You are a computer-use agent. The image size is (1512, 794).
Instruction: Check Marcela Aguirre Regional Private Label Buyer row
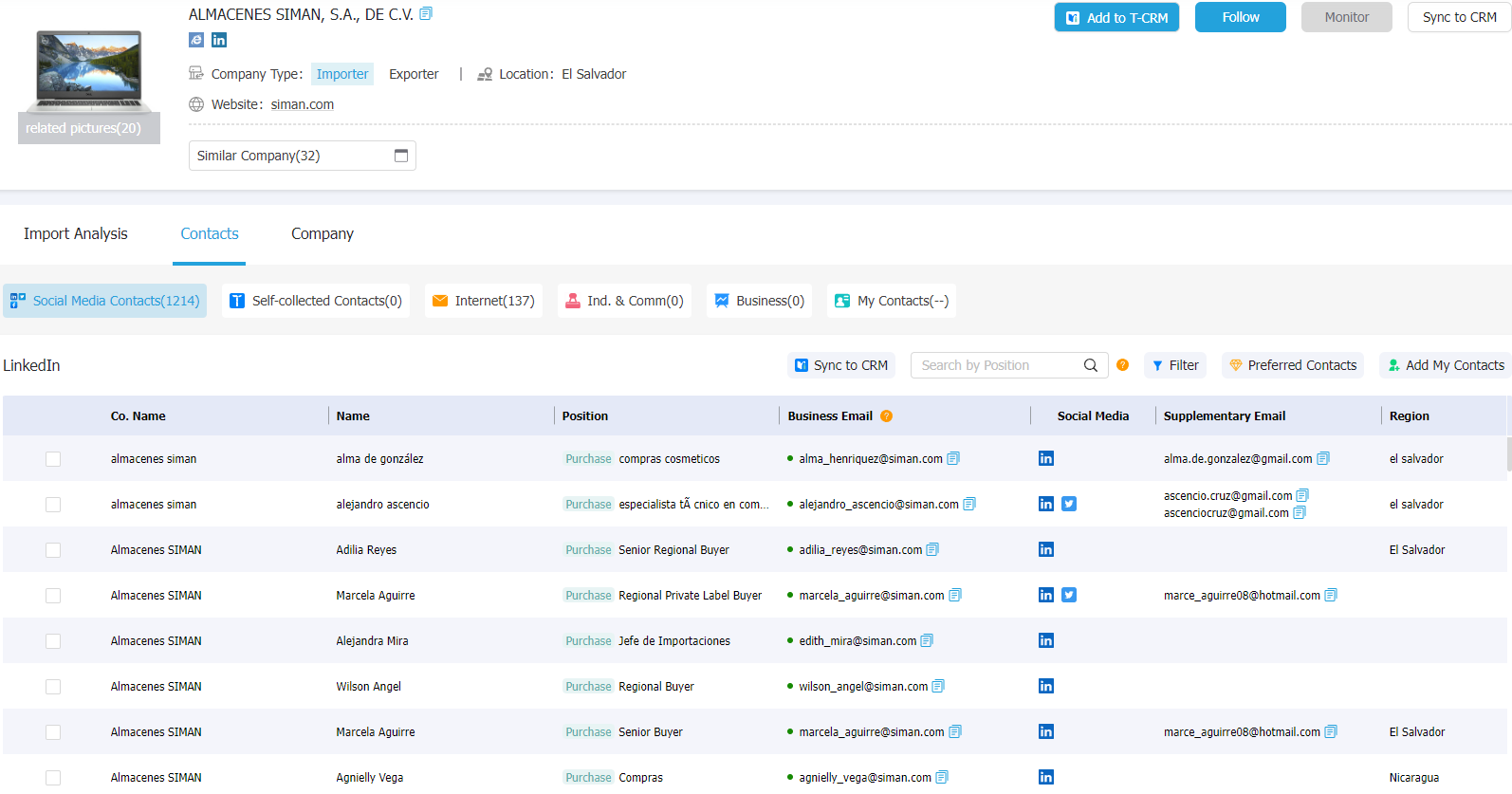coord(53,596)
